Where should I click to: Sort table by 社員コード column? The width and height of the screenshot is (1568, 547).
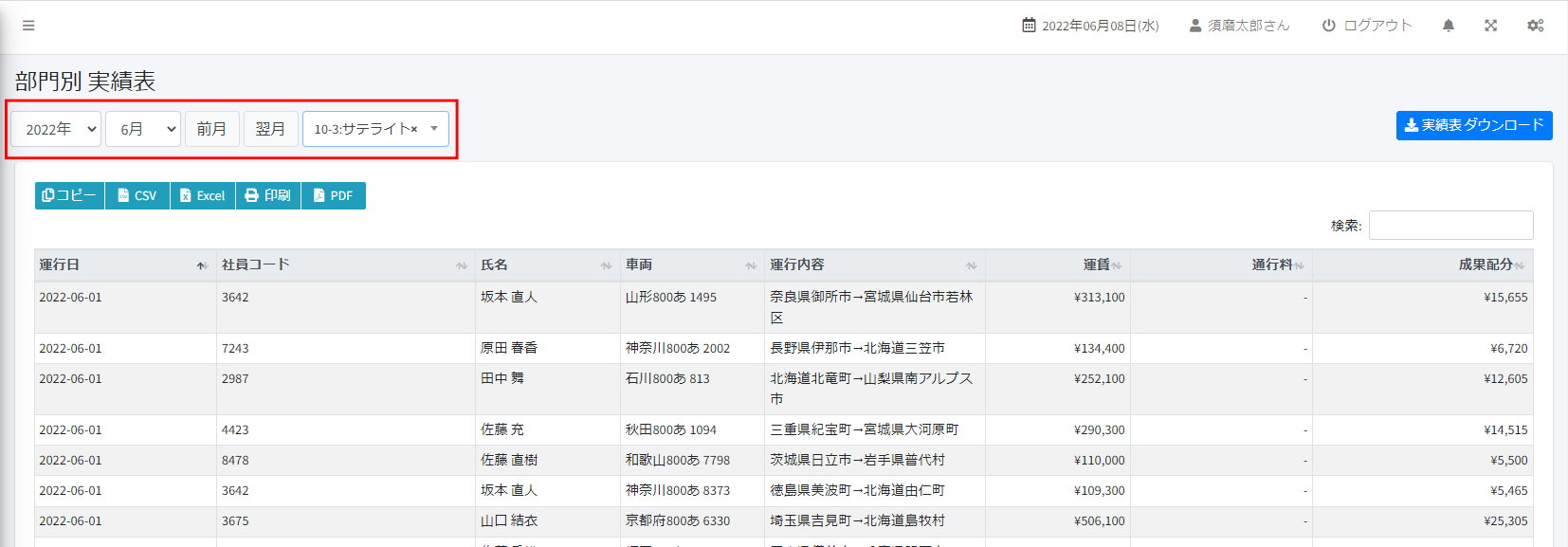pos(345,265)
